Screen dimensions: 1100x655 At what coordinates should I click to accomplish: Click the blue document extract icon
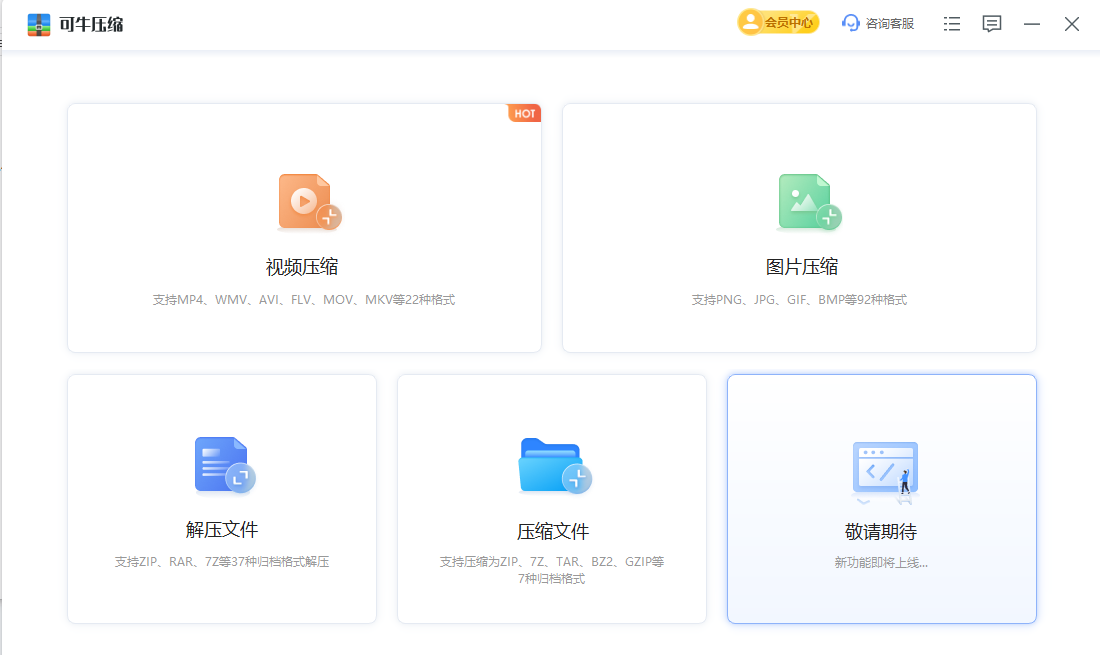[224, 465]
